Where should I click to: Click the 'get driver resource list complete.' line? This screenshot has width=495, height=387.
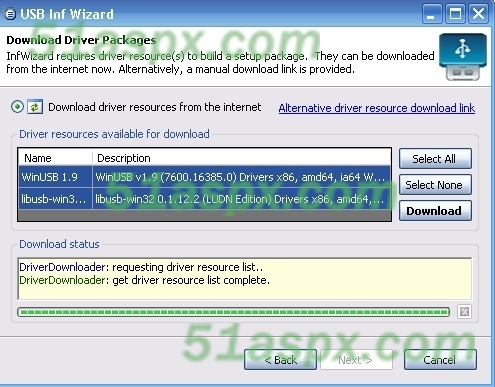click(x=144, y=280)
